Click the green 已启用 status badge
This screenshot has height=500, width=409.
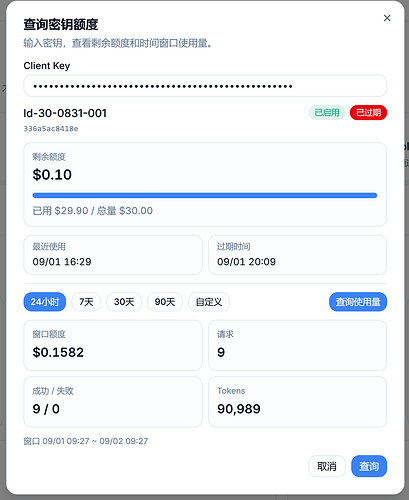(x=327, y=113)
